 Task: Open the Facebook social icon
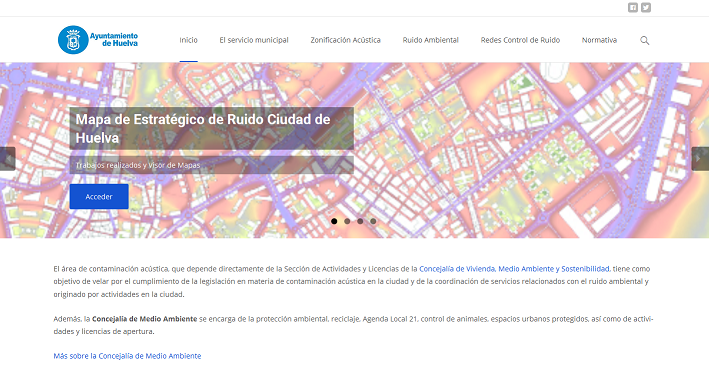(633, 8)
